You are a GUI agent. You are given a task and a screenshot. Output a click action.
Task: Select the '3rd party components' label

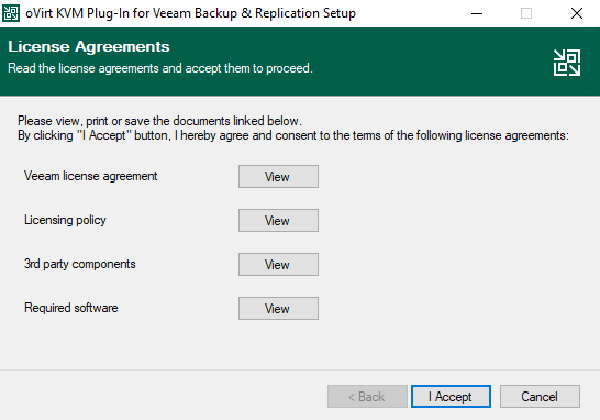80,264
